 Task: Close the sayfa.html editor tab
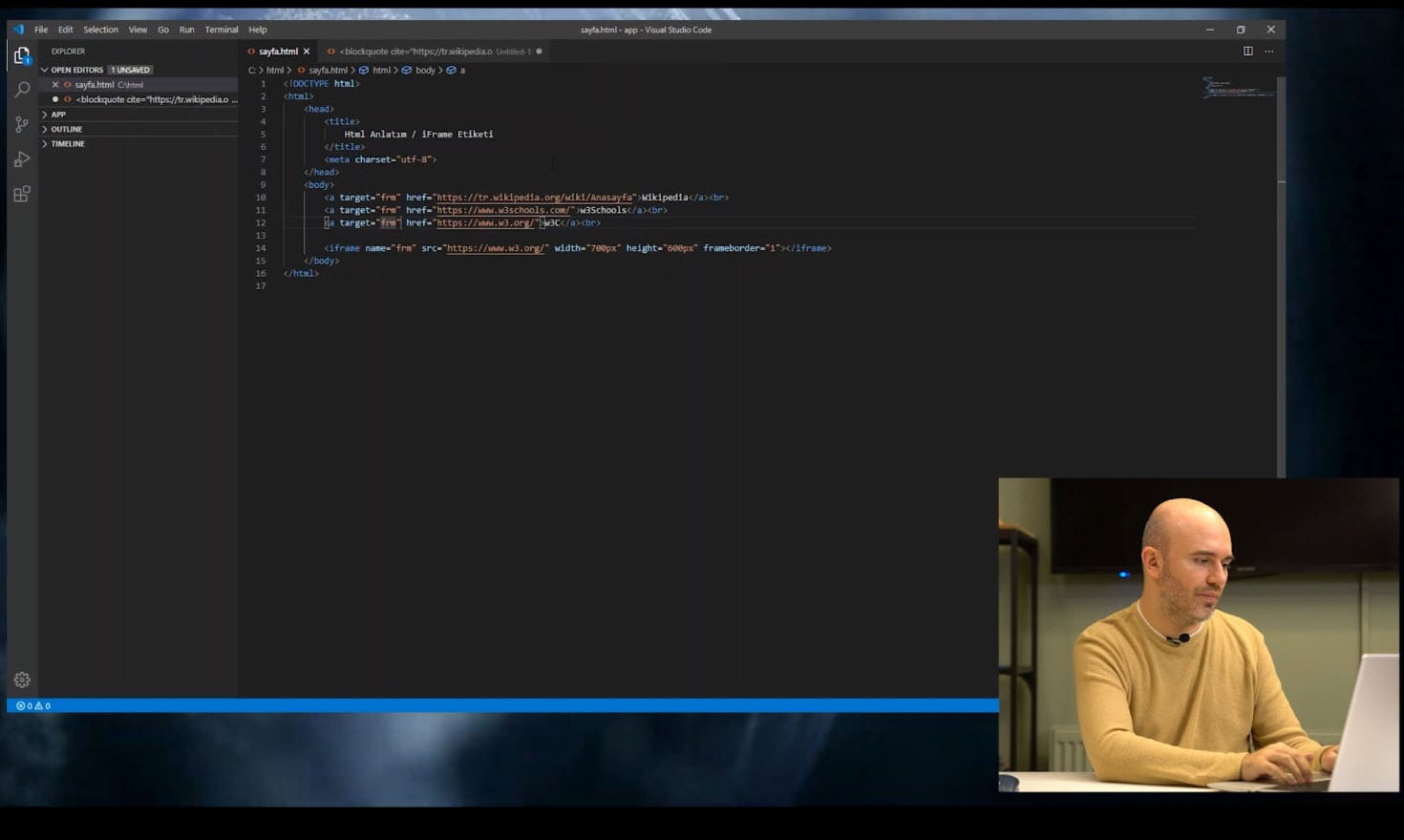click(x=307, y=52)
